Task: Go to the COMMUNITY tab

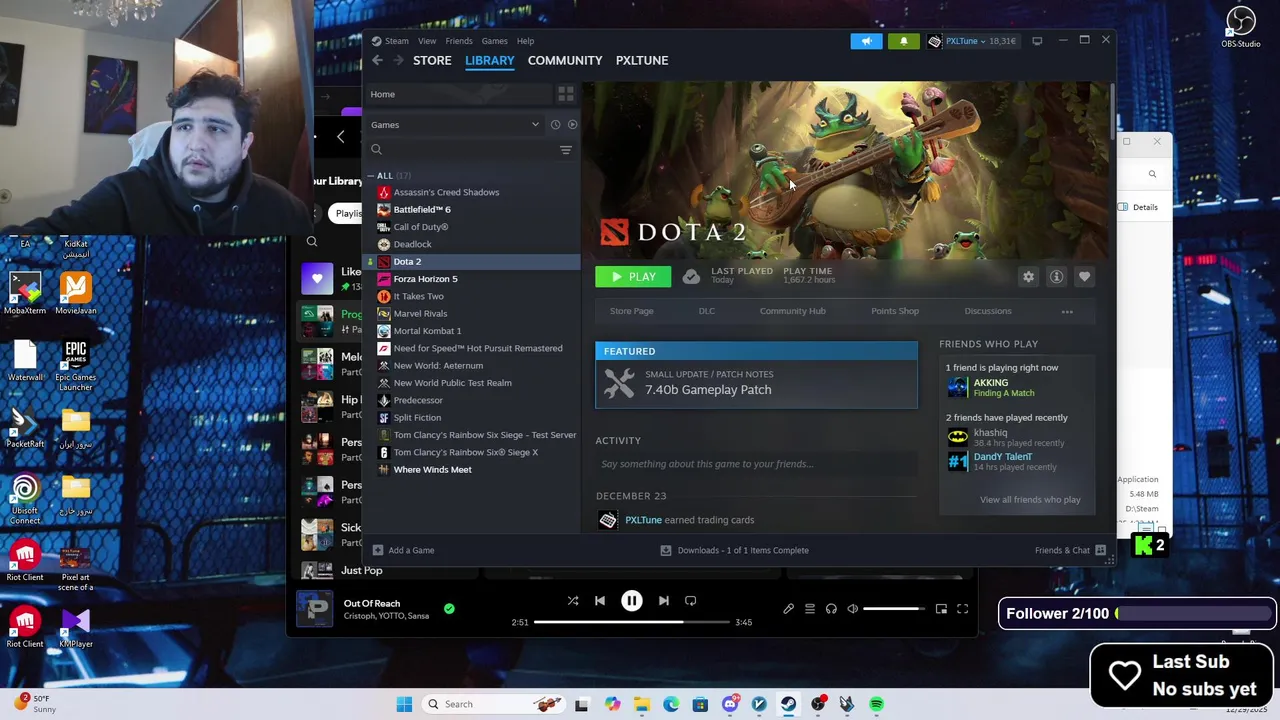Action: click(565, 60)
